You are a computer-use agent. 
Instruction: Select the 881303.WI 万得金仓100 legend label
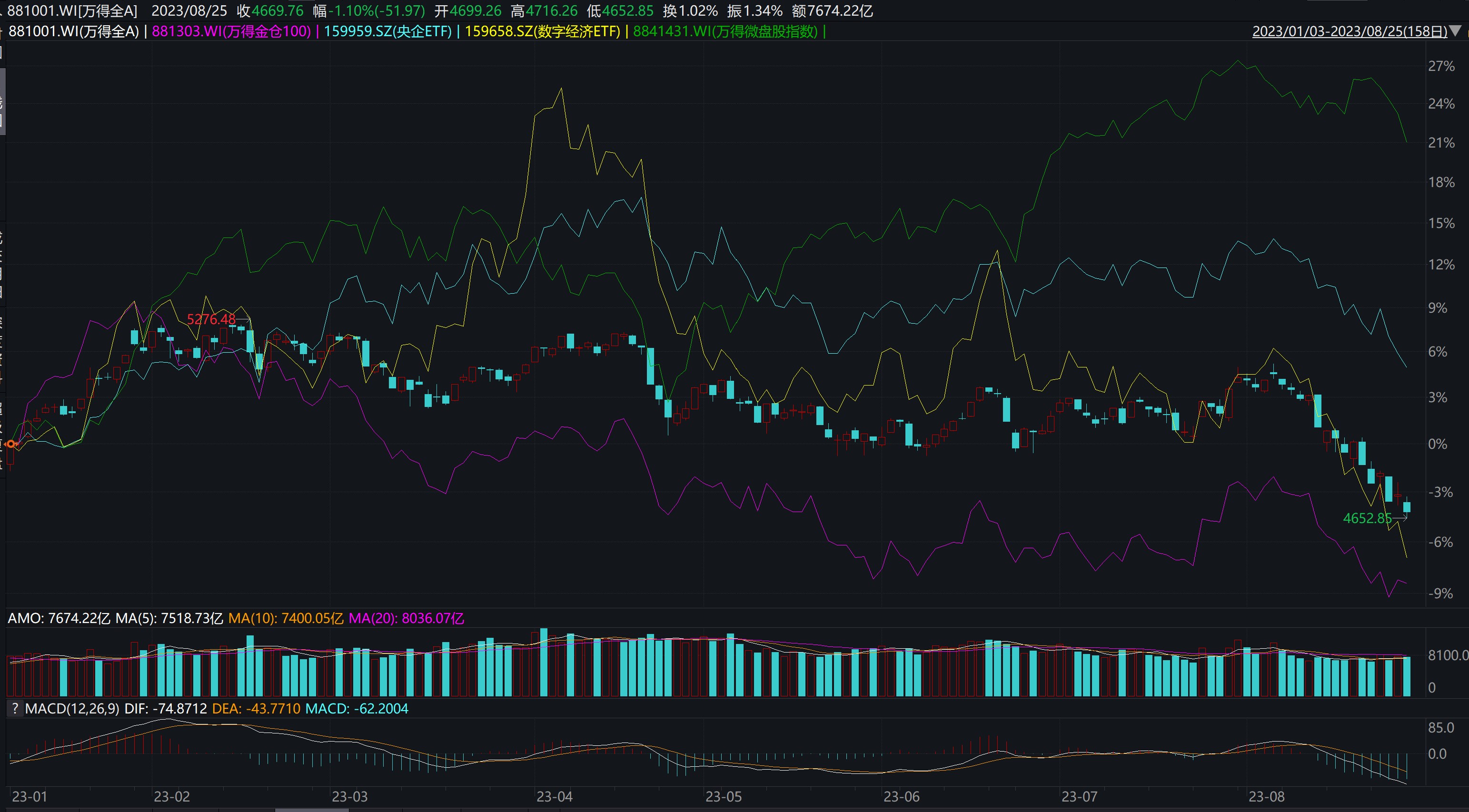pyautogui.click(x=231, y=31)
